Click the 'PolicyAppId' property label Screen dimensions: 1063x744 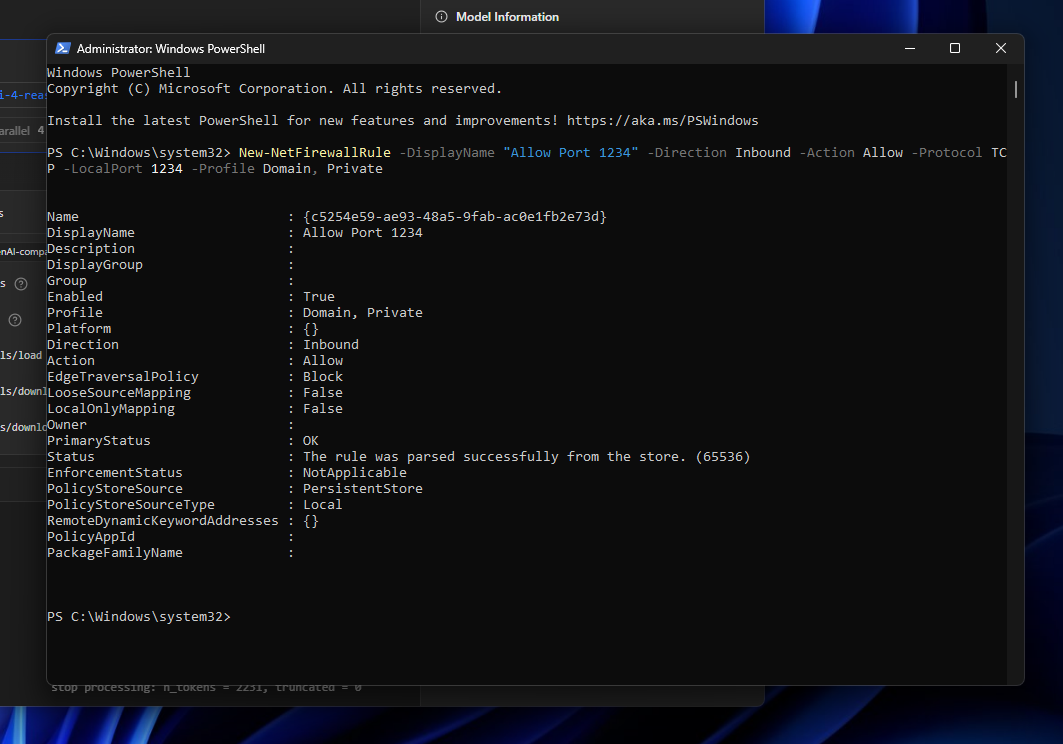point(91,536)
